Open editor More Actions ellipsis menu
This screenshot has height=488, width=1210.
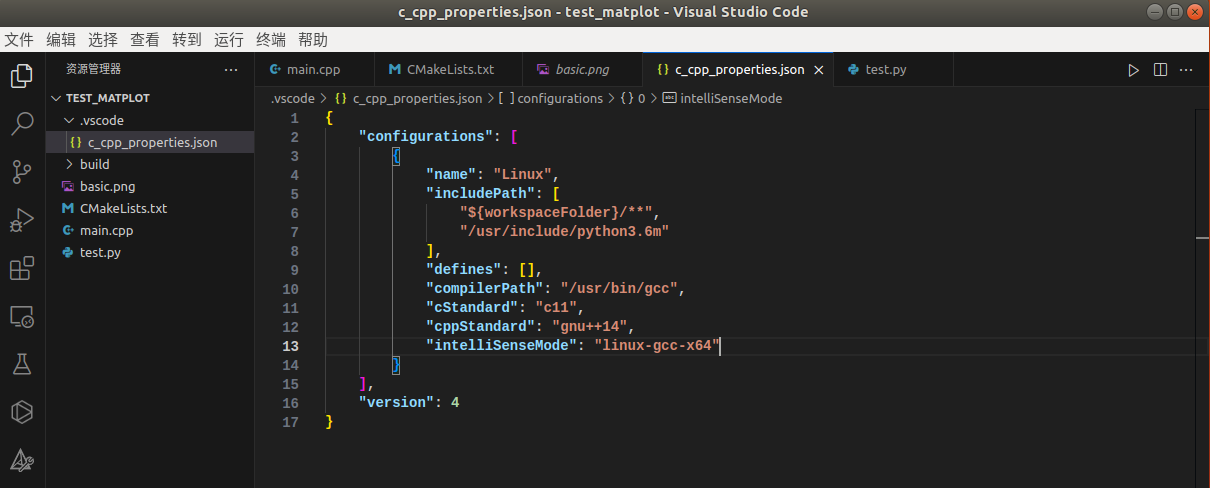coord(1187,70)
